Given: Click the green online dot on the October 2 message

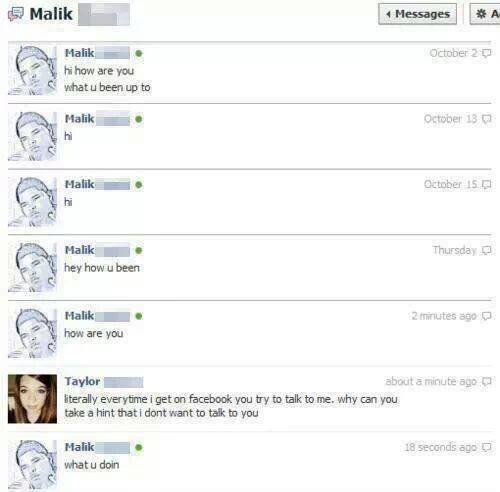Looking at the screenshot, I should pos(139,53).
